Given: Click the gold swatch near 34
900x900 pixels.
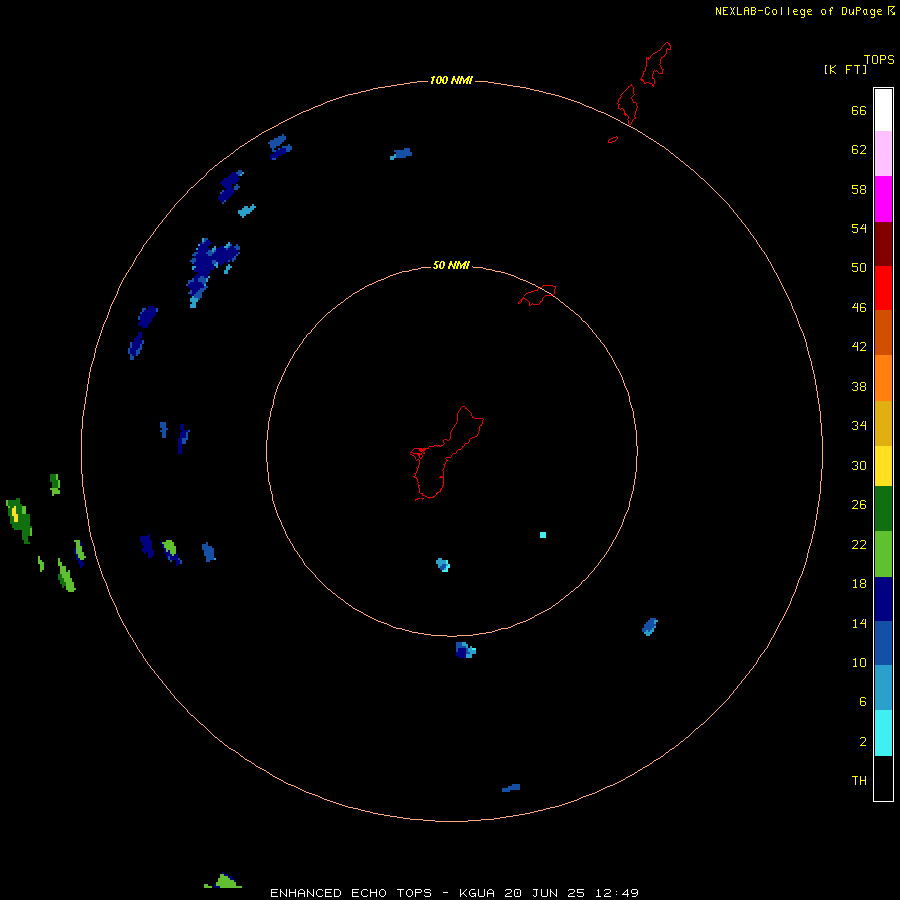Looking at the screenshot, I should coord(883,423).
